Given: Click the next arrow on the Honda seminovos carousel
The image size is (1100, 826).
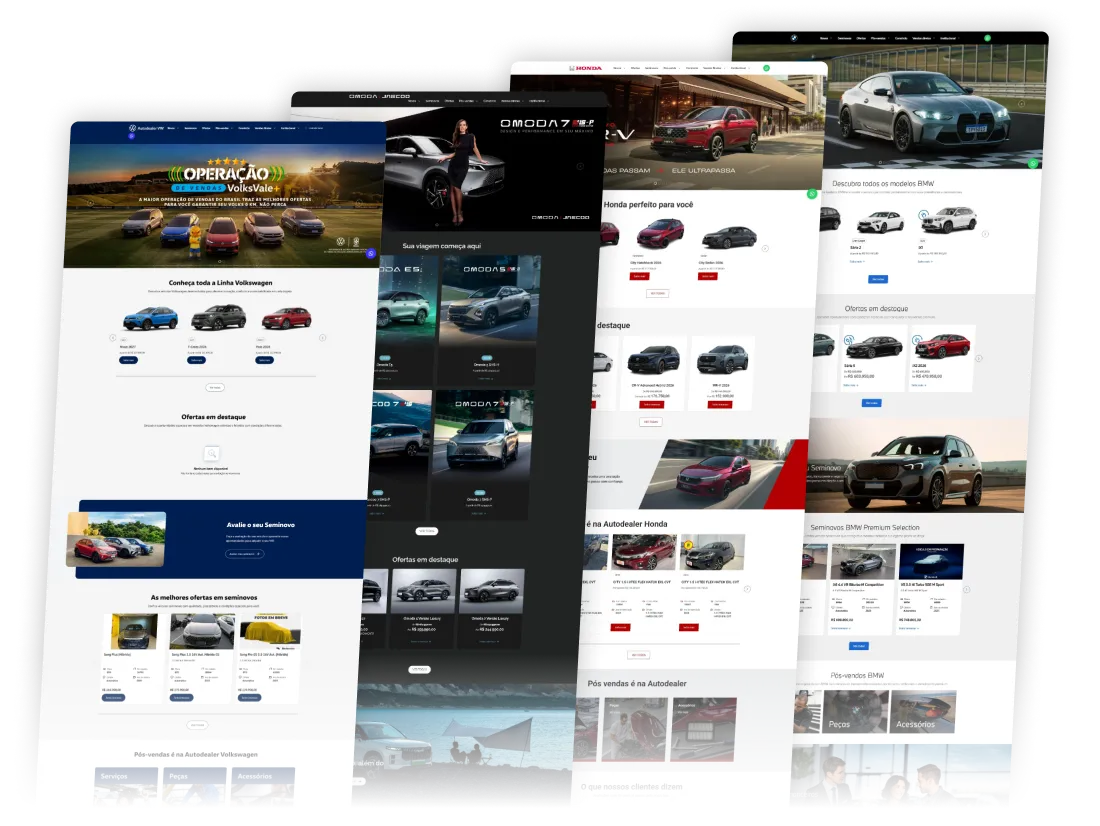Looking at the screenshot, I should [x=747, y=589].
